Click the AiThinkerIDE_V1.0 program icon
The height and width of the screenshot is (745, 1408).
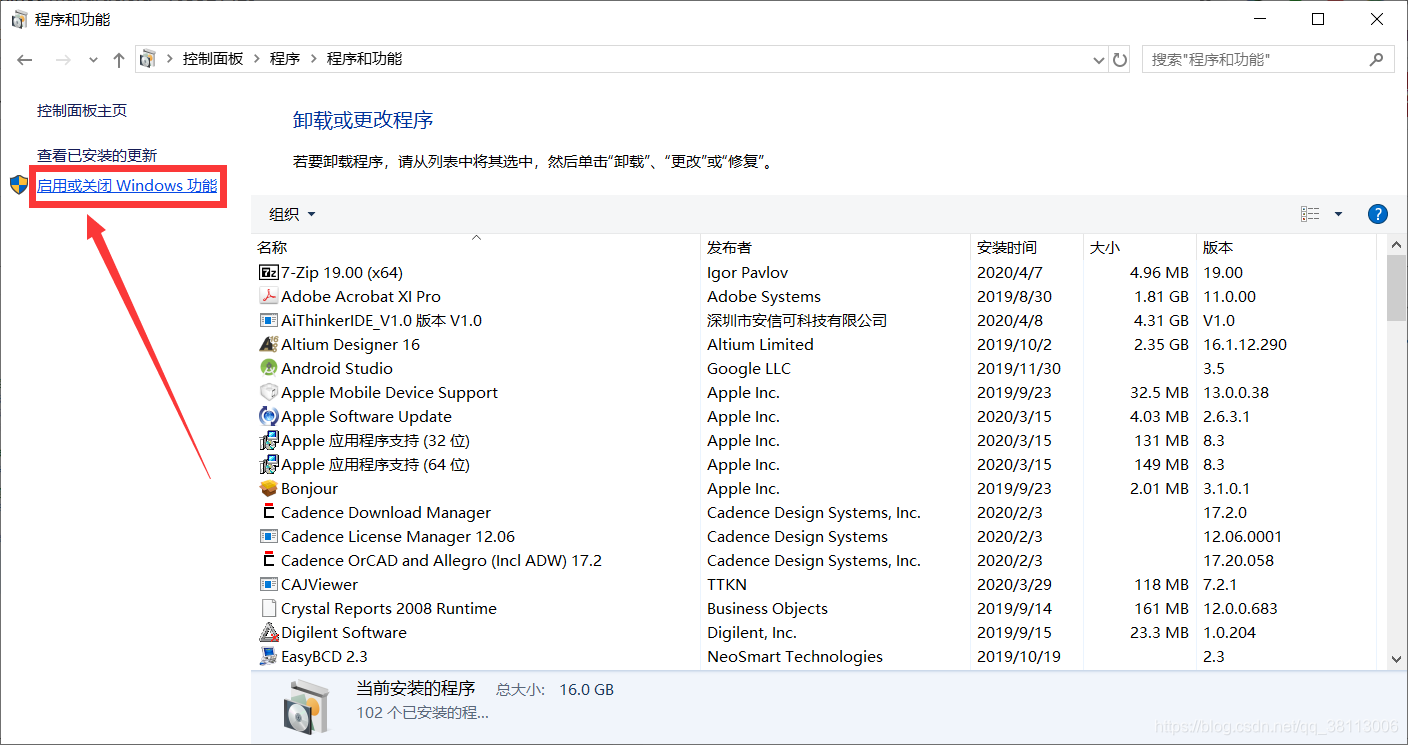[268, 320]
